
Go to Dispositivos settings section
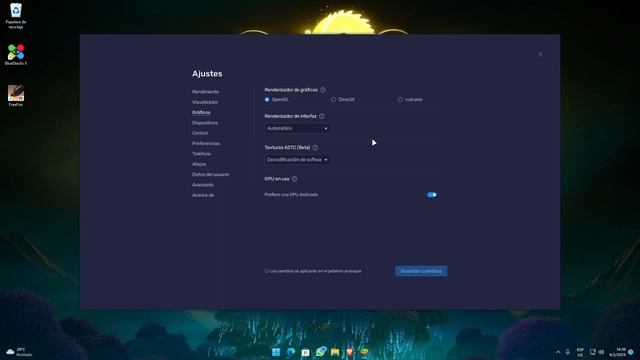205,123
